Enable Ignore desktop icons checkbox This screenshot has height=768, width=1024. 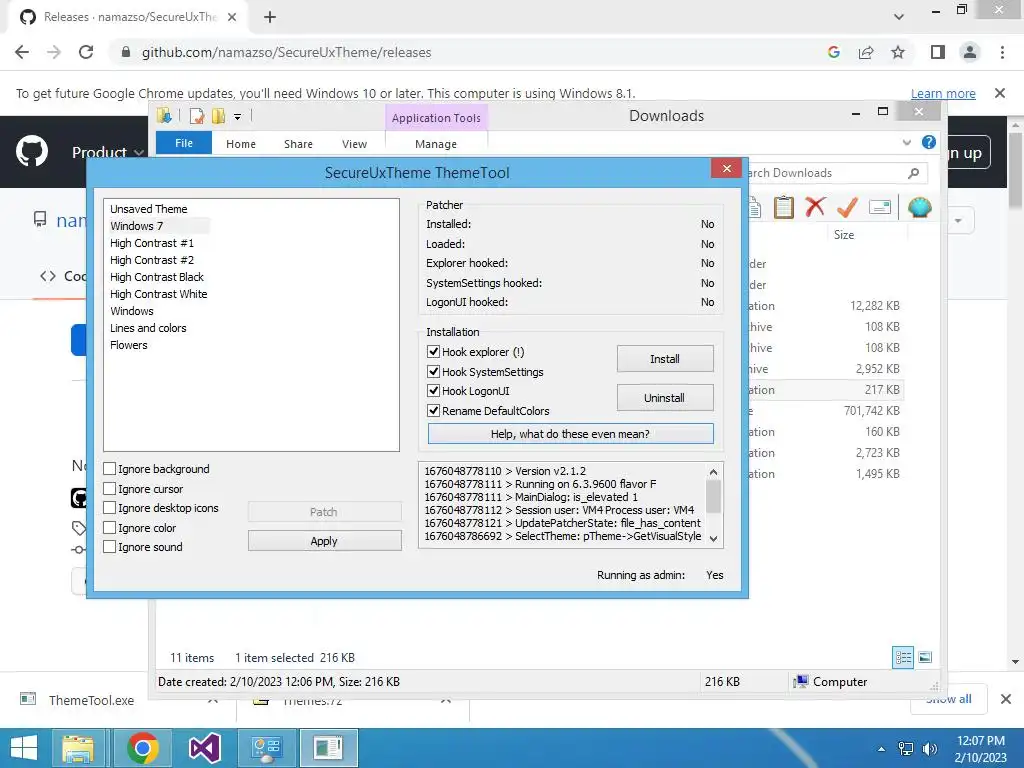point(110,508)
